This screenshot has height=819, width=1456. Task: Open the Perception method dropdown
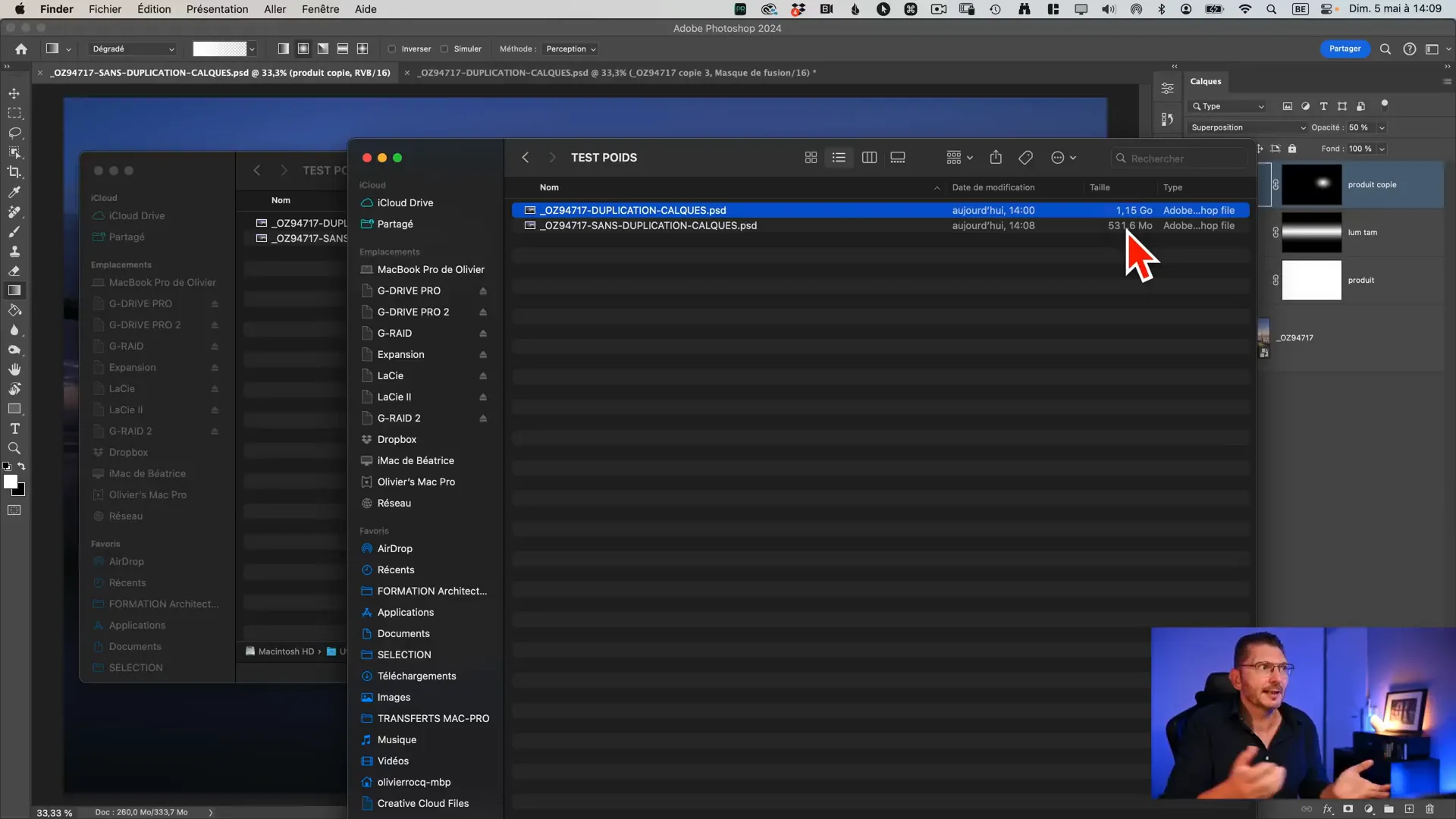(x=571, y=49)
